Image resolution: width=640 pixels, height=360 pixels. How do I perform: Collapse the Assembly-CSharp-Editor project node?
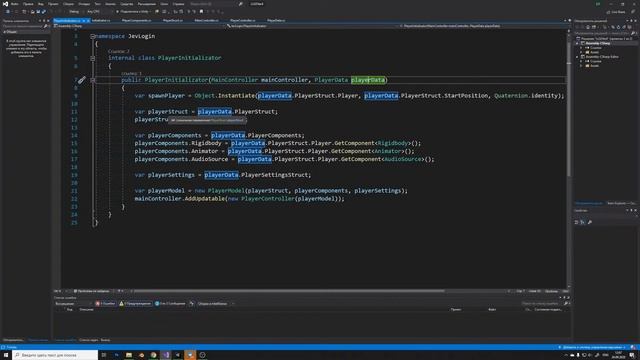pos(577,57)
